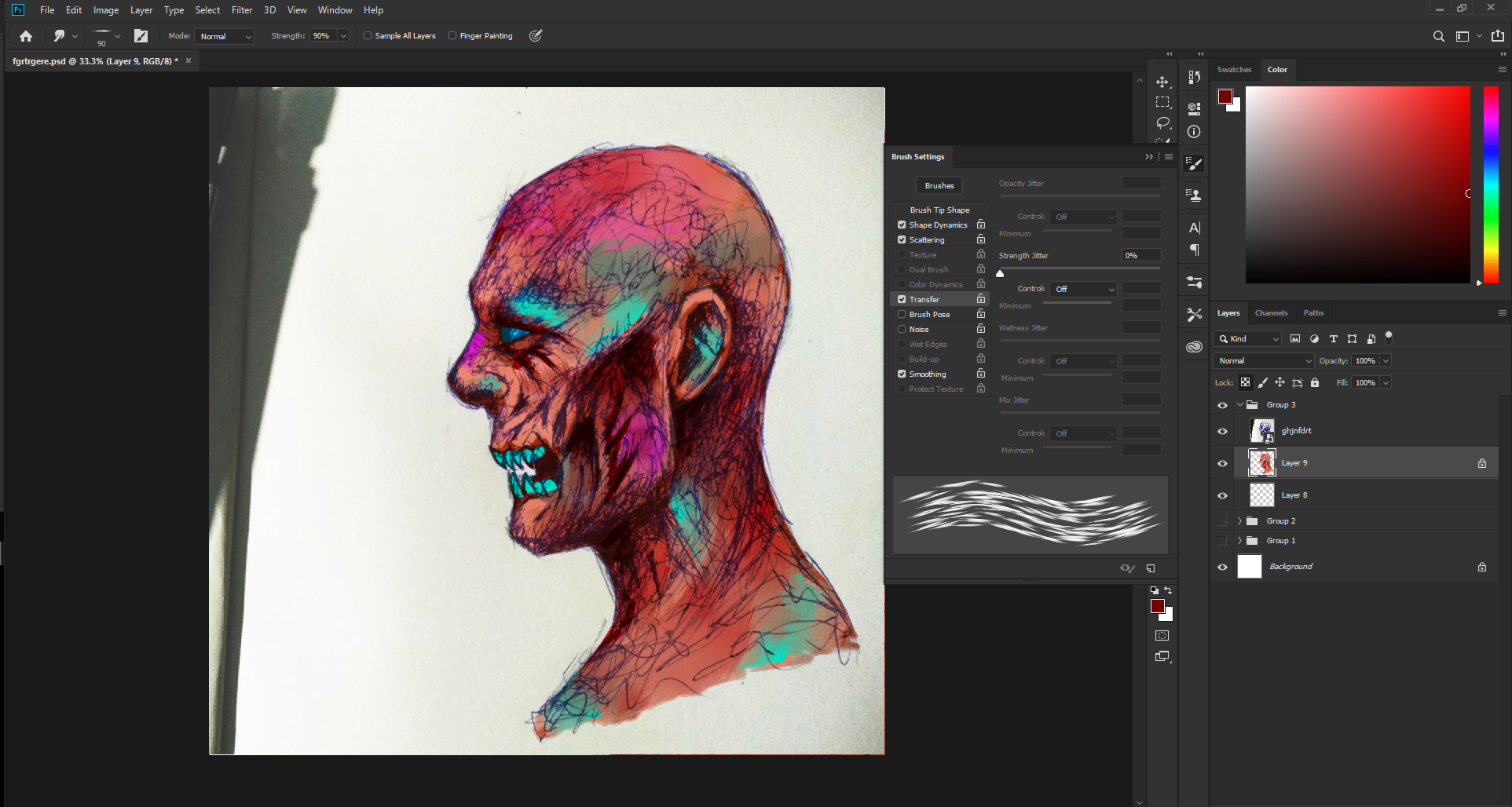Lock all padlock icon in Layers
The image size is (1512, 807).
point(1315,383)
